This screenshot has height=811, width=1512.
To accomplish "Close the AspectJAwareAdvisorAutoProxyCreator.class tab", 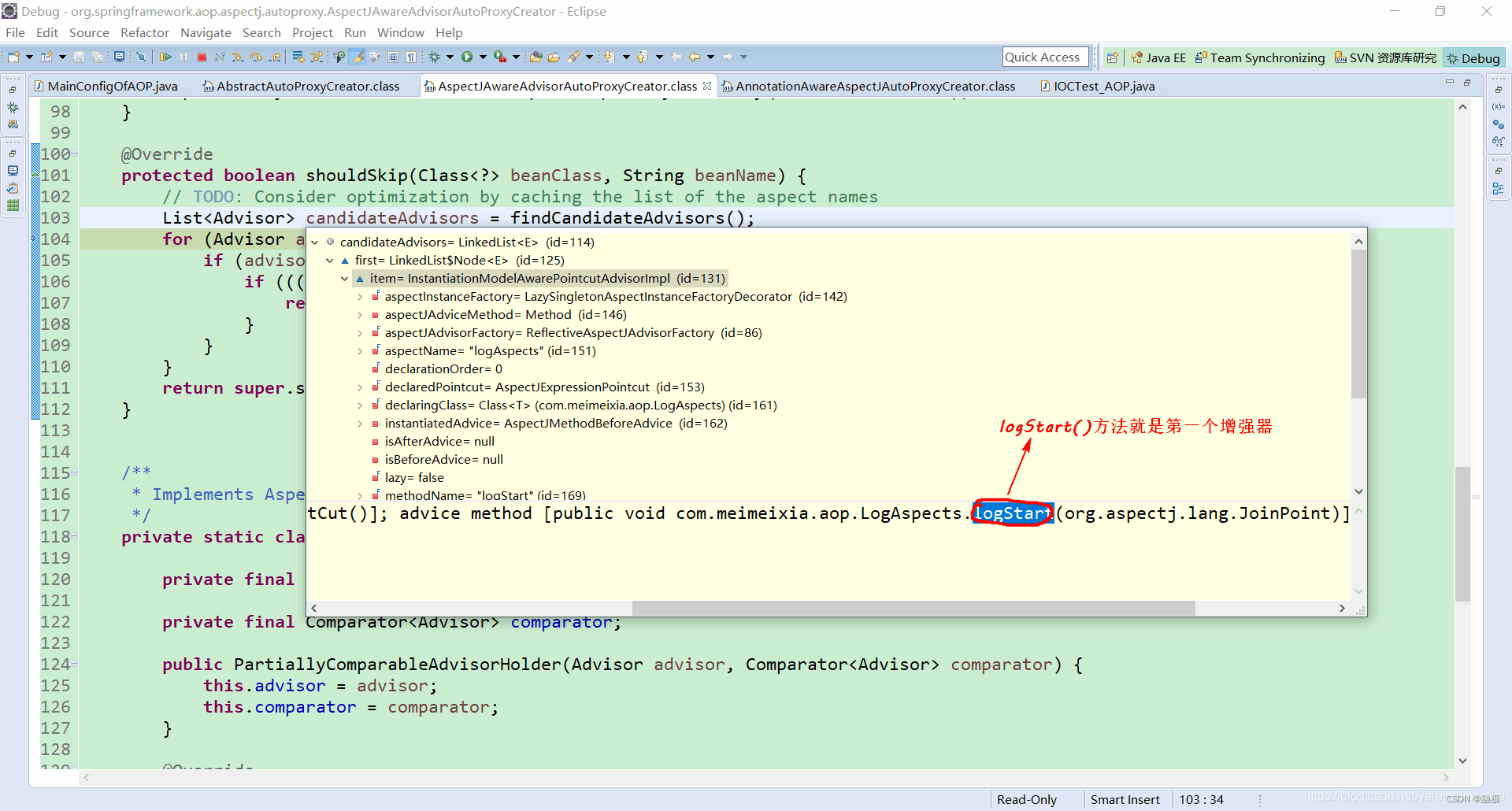I will (x=707, y=86).
